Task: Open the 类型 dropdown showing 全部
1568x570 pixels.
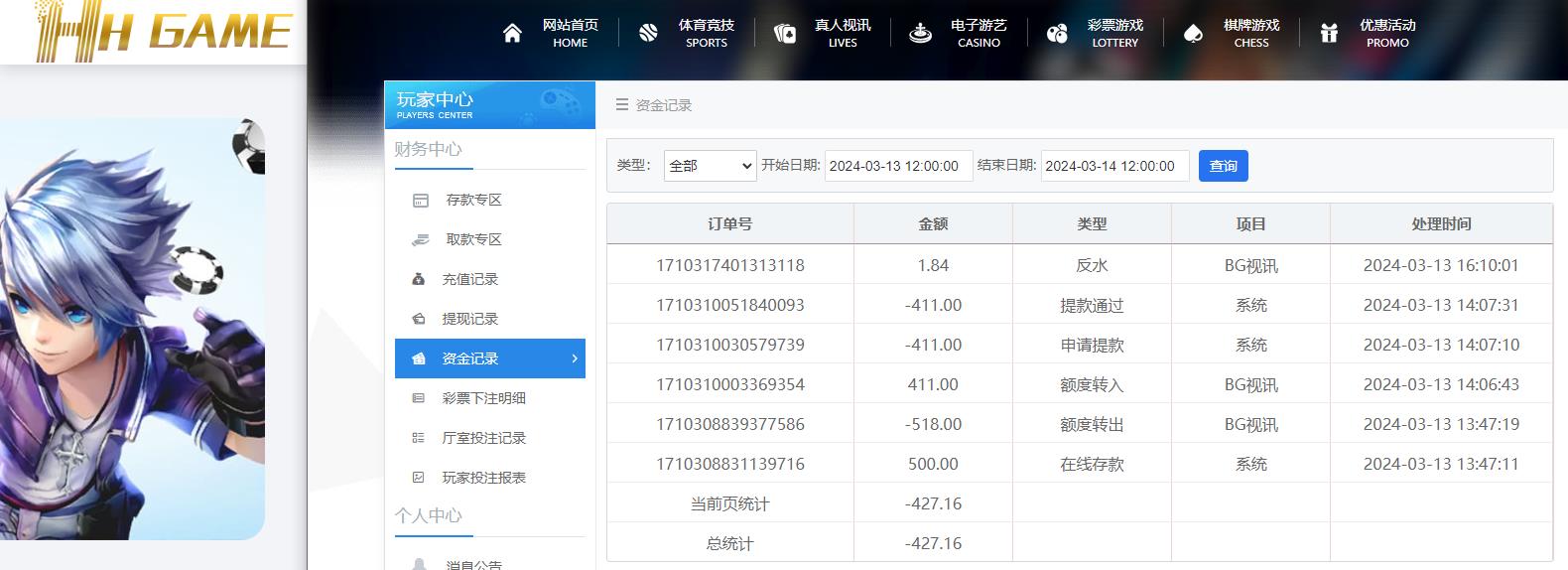Action: click(710, 166)
